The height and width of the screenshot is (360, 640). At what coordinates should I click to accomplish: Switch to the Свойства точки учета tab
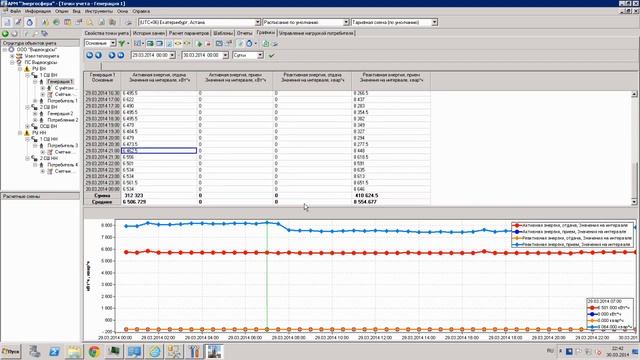(x=107, y=33)
